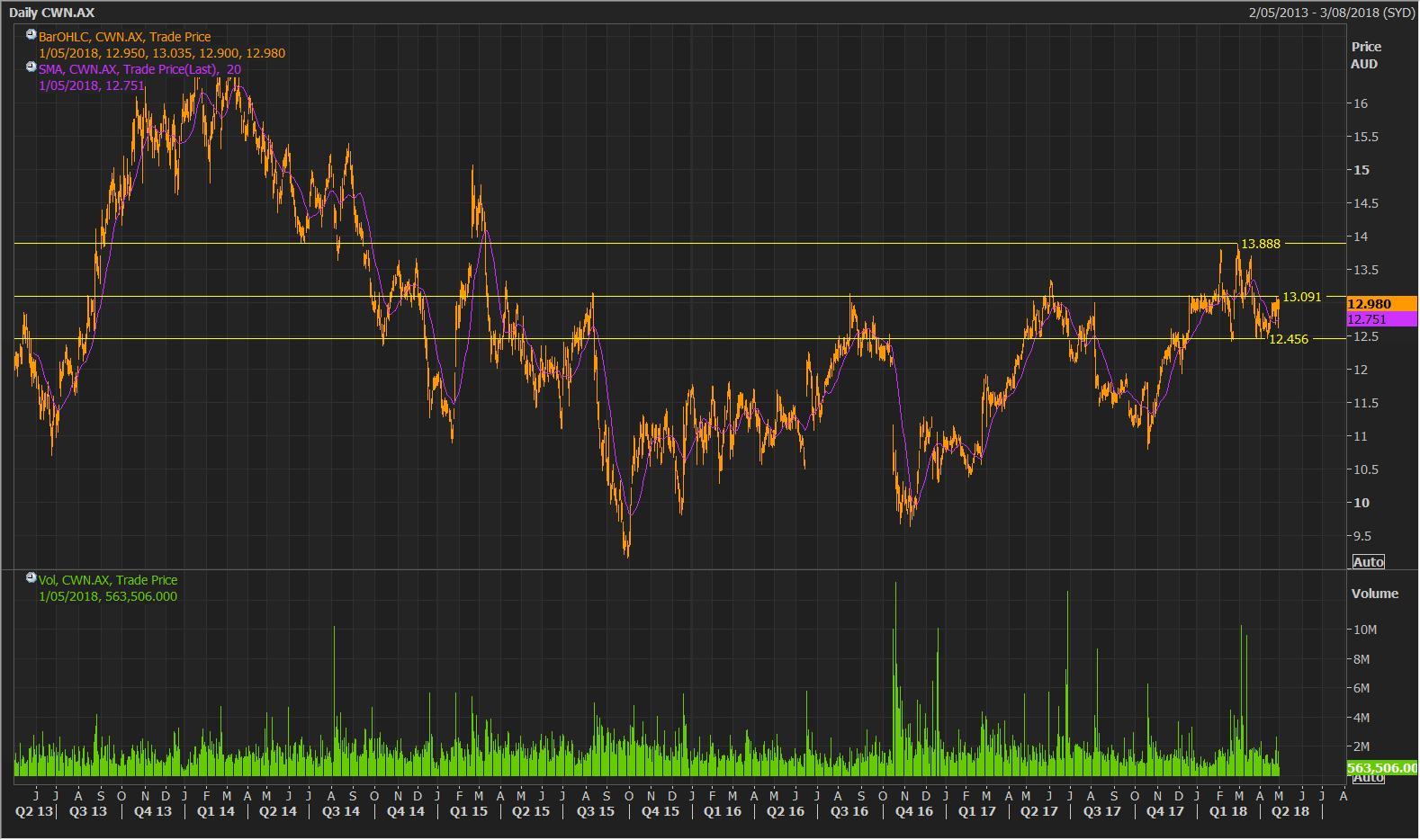Viewport: 1420px width, 840px height.
Task: Click the Q4 16 quarter label
Action: pyautogui.click(x=914, y=811)
